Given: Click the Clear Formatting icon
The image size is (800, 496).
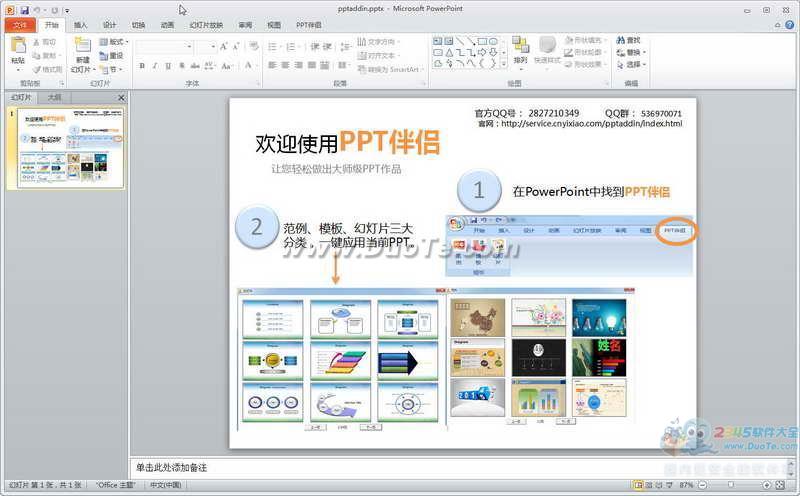Looking at the screenshot, I should pyautogui.click(x=254, y=47).
